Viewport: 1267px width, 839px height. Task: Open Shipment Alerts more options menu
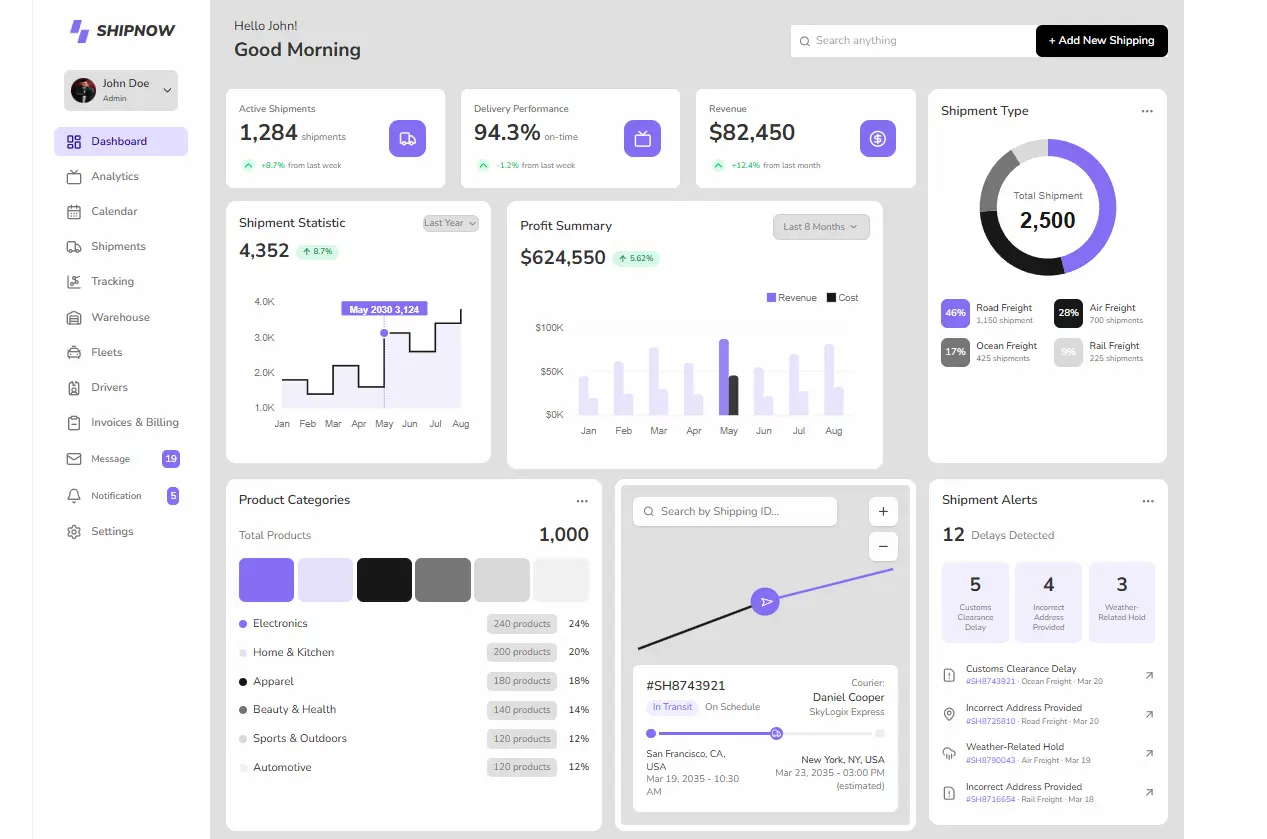click(x=1148, y=500)
